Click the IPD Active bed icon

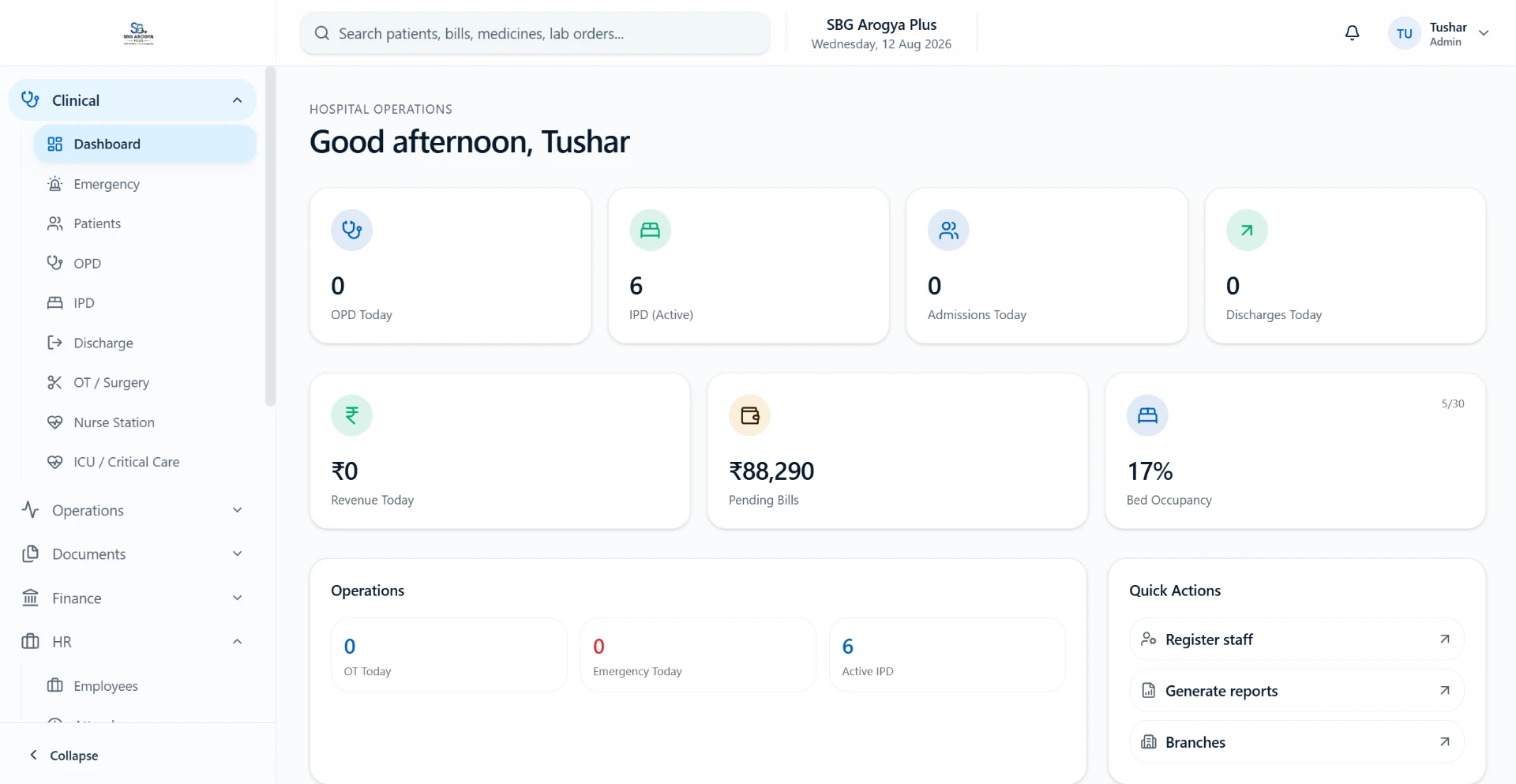(x=650, y=230)
